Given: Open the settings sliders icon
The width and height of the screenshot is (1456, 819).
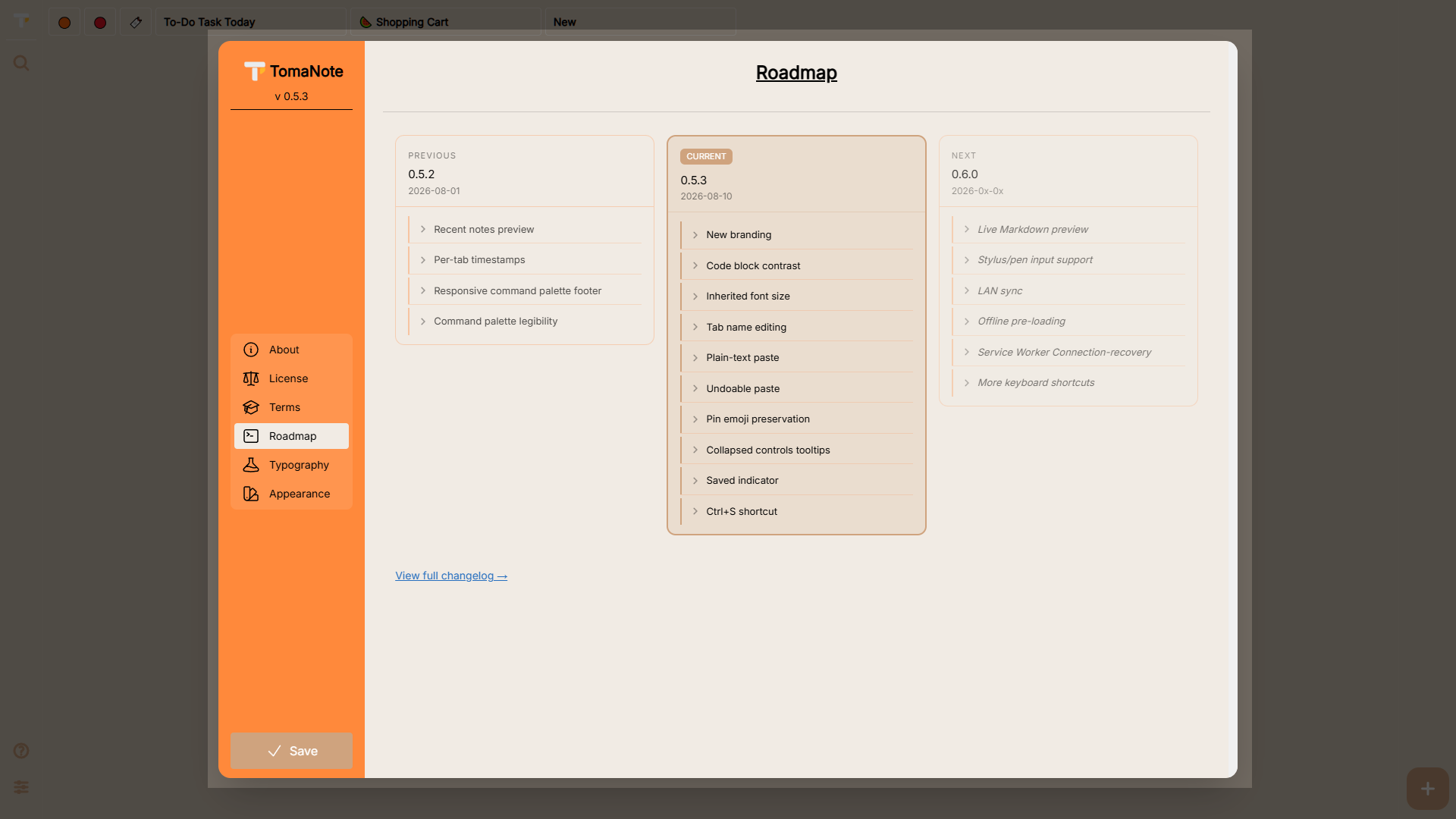Looking at the screenshot, I should (21, 787).
